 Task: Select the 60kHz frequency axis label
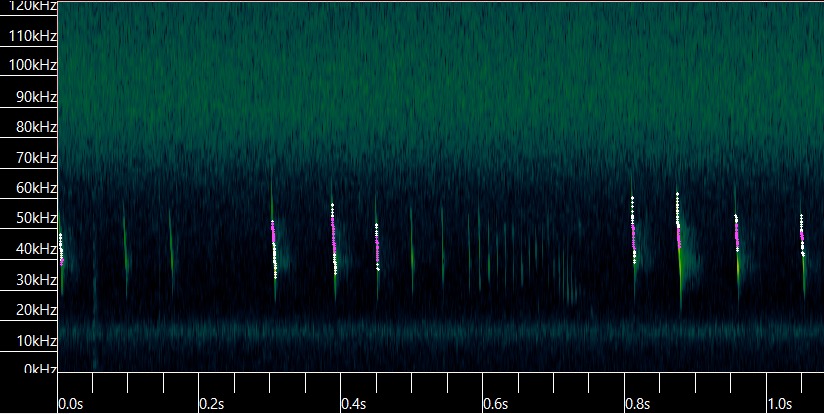32,188
